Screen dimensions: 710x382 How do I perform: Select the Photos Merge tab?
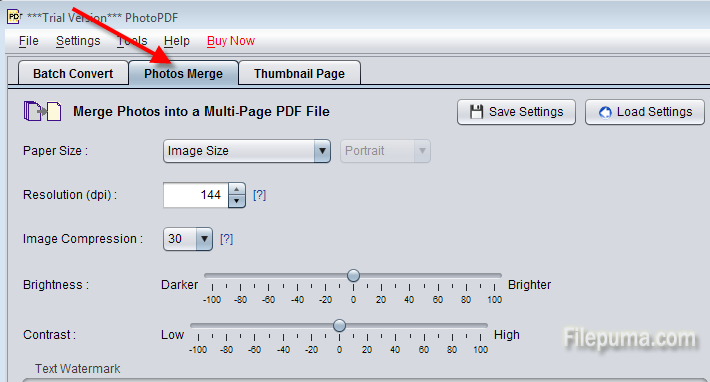click(183, 73)
